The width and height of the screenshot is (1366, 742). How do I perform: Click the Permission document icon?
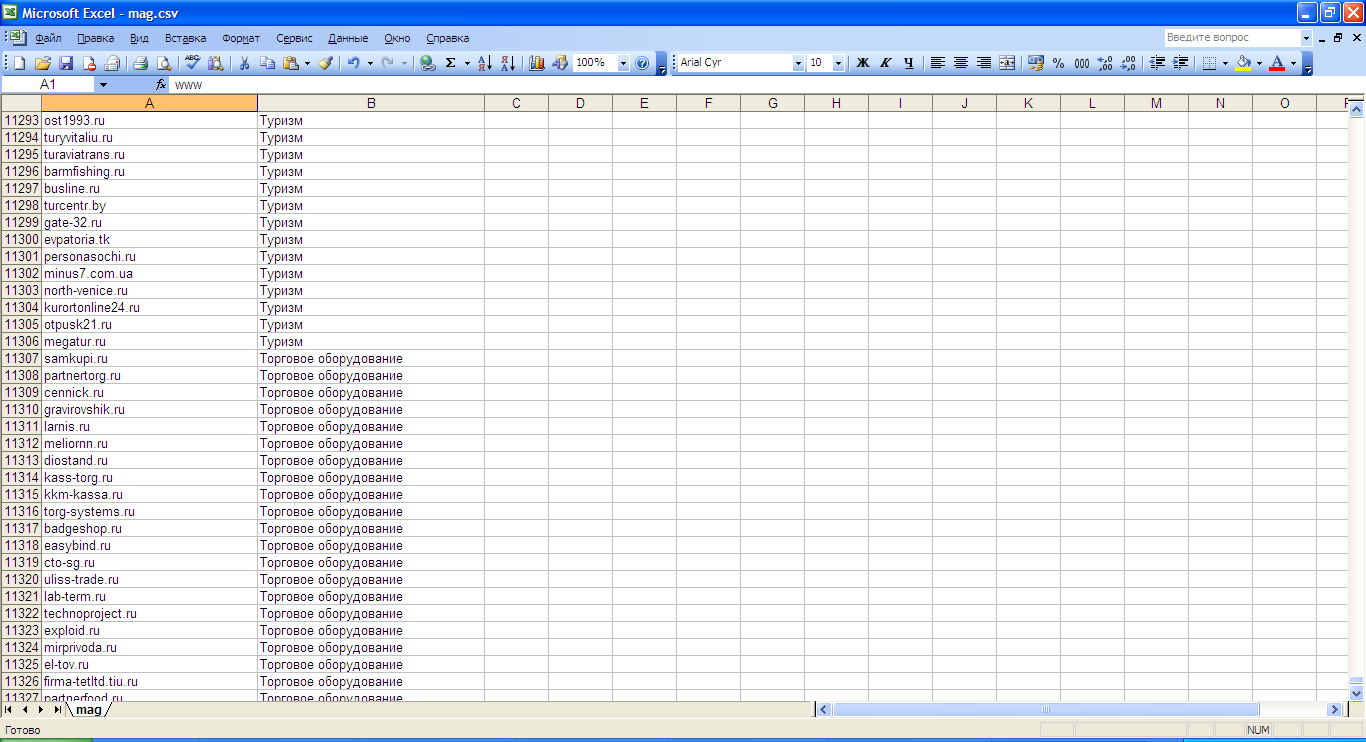coord(89,63)
